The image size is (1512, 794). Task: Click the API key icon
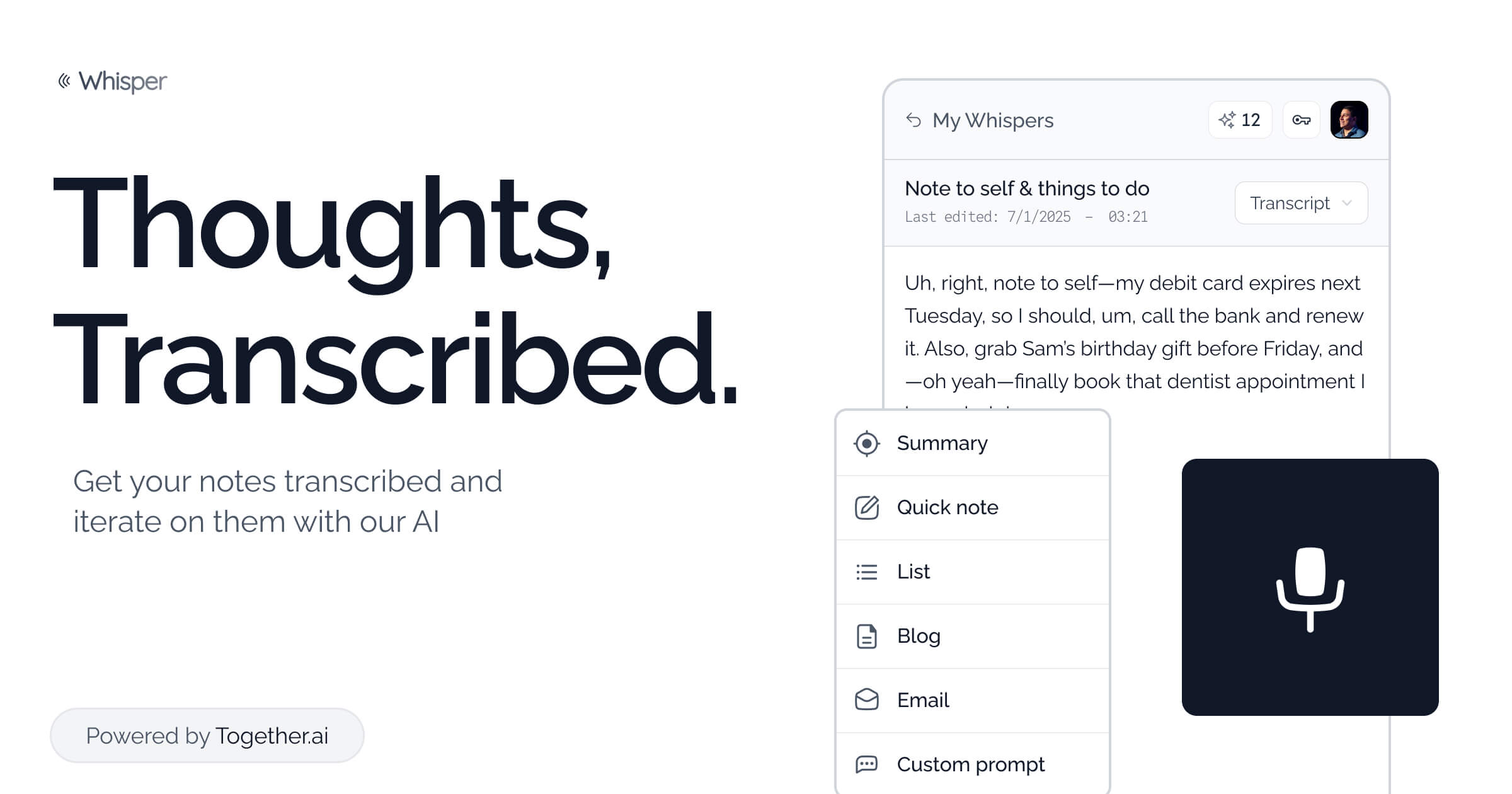pyautogui.click(x=1301, y=120)
